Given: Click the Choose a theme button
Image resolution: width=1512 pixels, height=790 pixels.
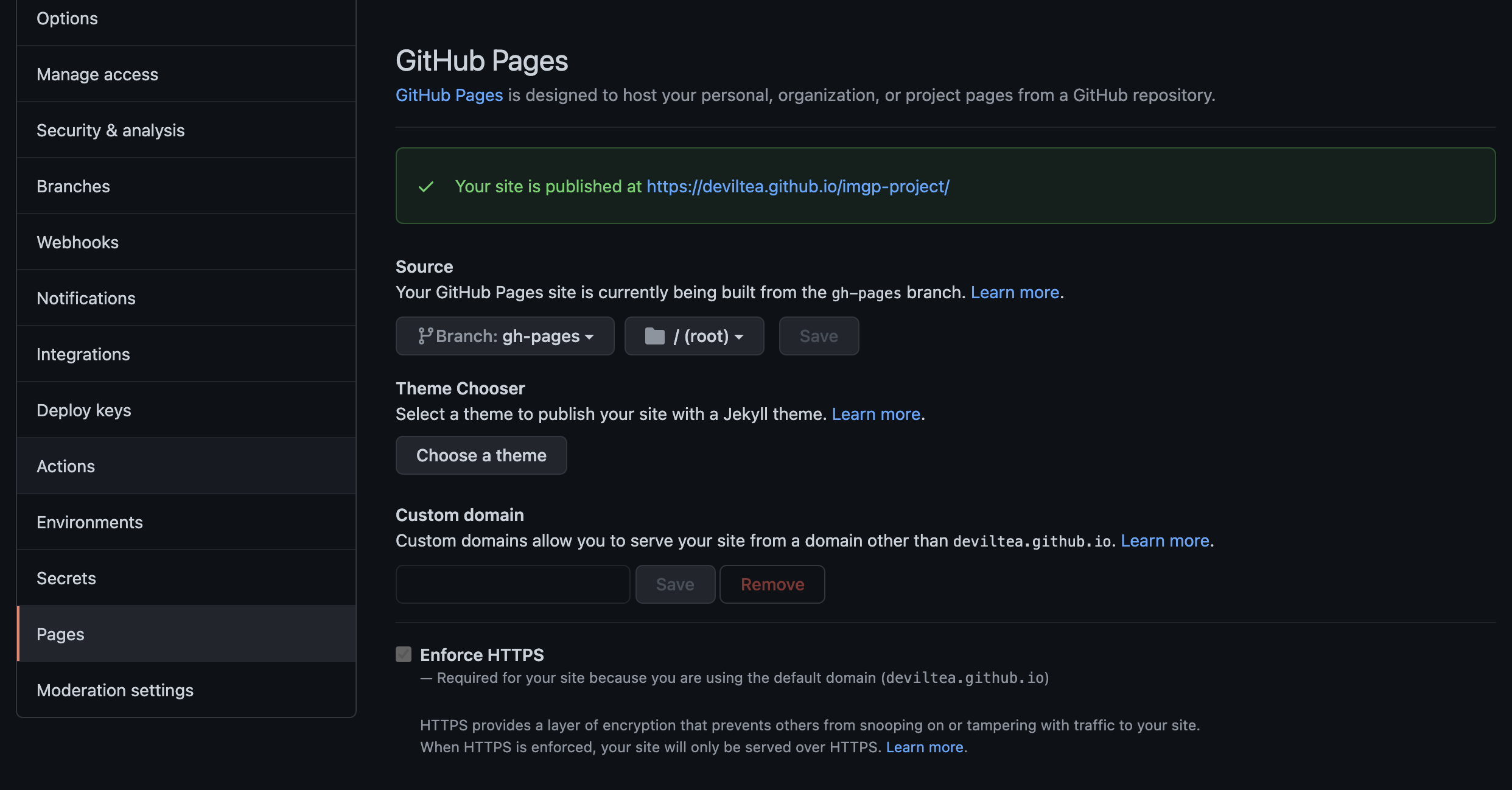Looking at the screenshot, I should tap(481, 455).
